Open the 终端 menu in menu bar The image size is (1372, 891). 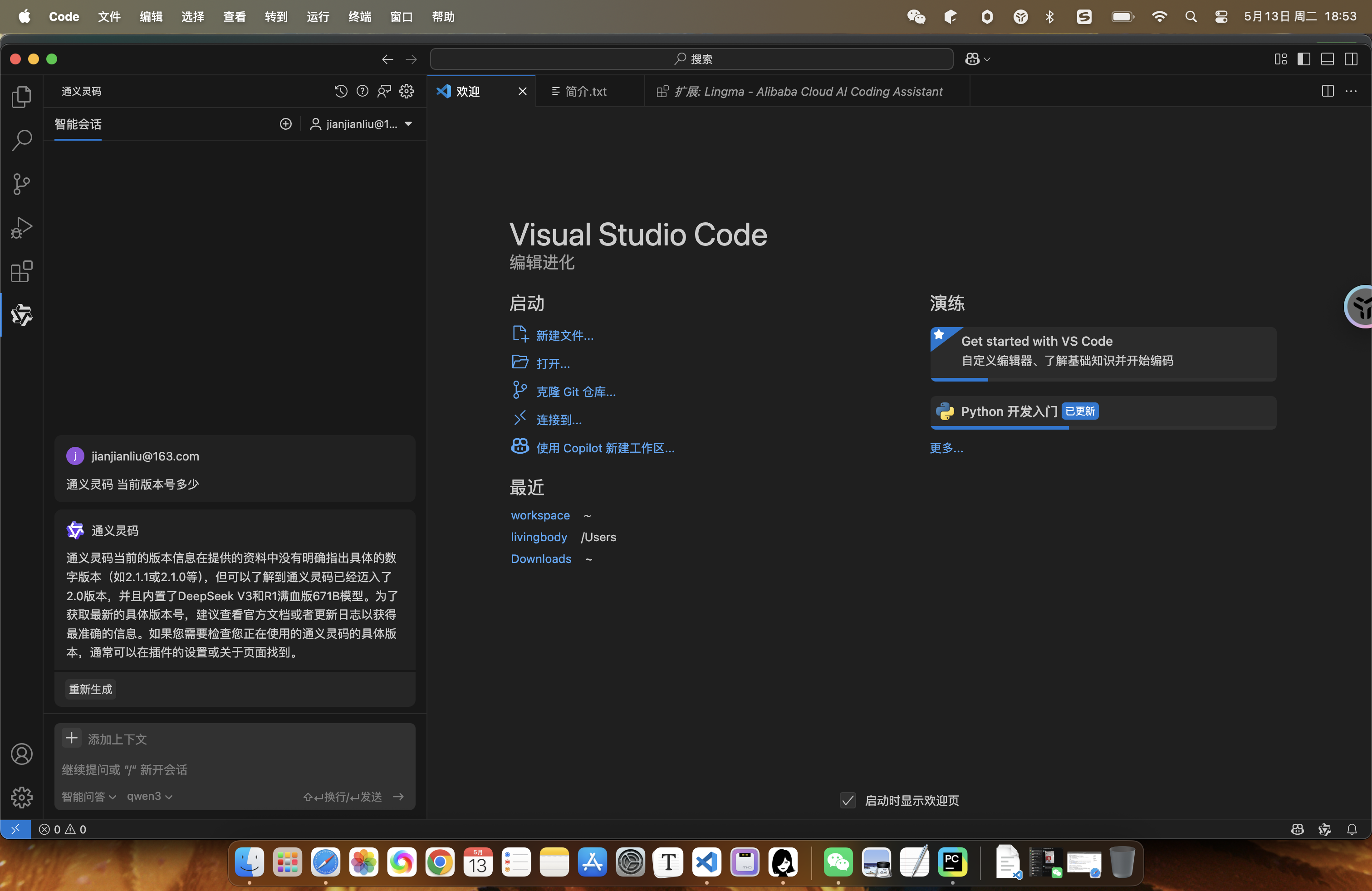(360, 17)
